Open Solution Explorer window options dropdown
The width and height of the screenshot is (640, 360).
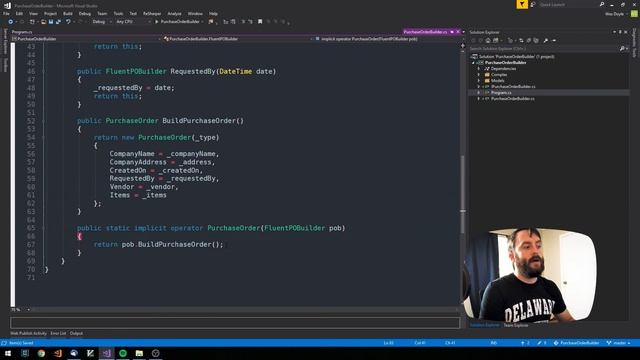[x=614, y=32]
